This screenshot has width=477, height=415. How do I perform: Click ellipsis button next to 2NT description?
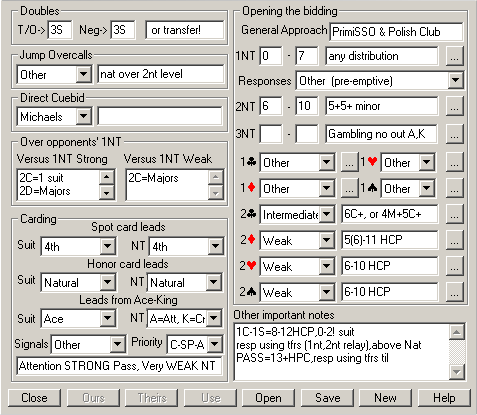tap(454, 106)
